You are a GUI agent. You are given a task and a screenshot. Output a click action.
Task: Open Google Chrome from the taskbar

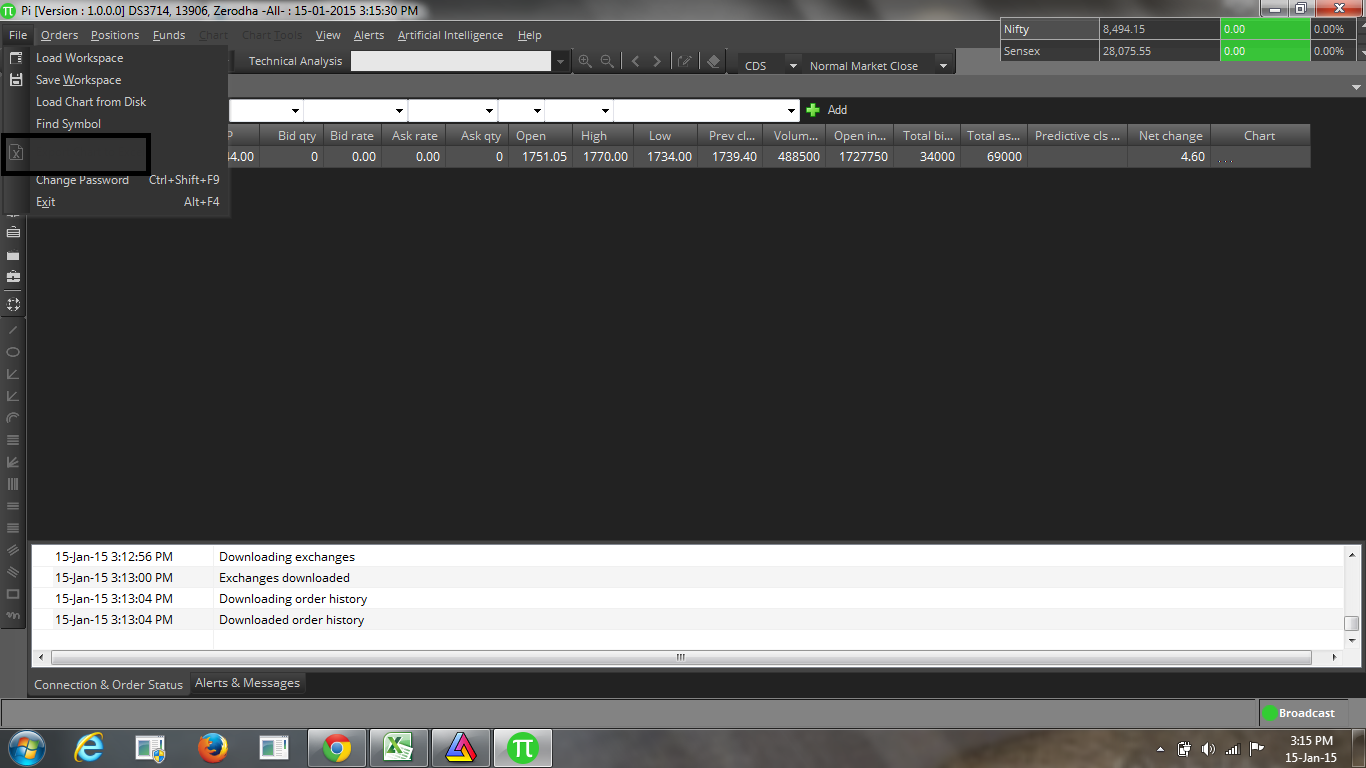(x=337, y=747)
